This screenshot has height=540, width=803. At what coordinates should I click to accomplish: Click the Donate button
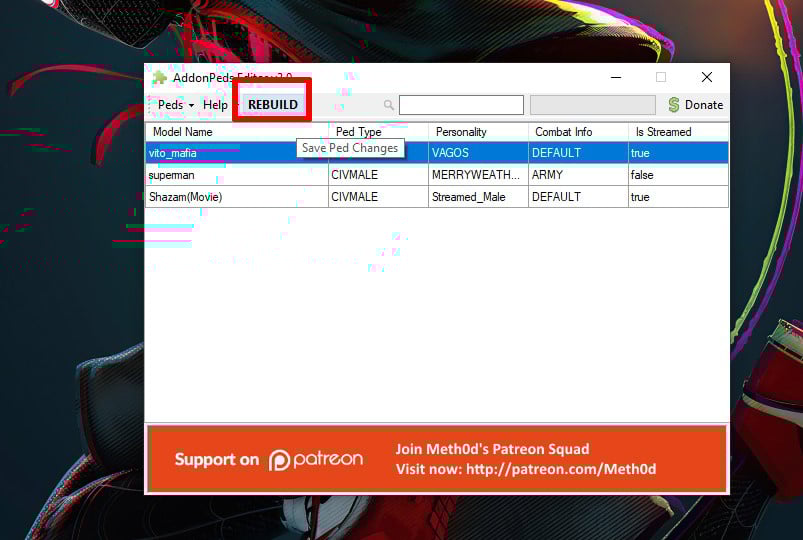(x=695, y=105)
